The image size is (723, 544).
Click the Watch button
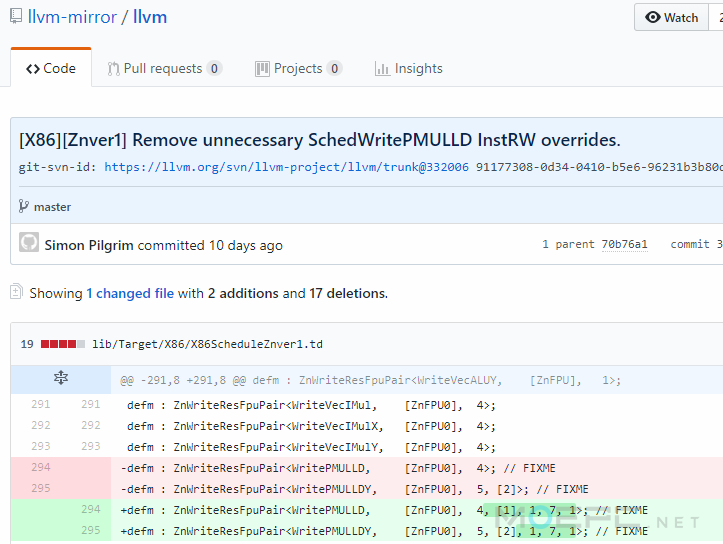point(671,18)
